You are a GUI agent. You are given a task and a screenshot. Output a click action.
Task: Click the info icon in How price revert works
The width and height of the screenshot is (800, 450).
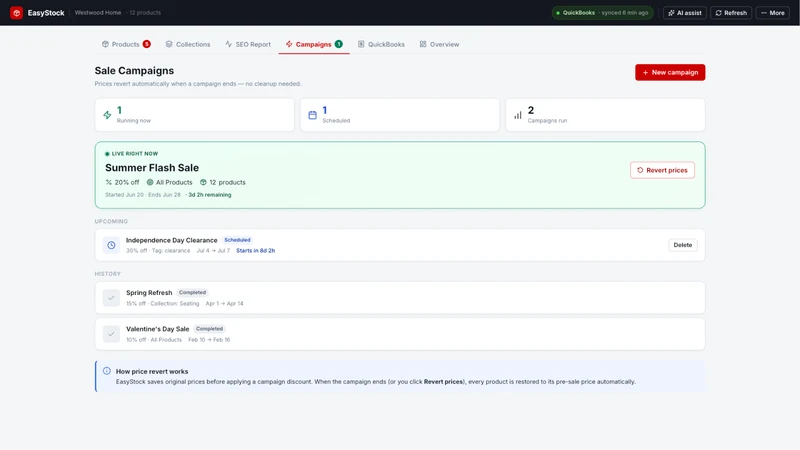(x=107, y=371)
